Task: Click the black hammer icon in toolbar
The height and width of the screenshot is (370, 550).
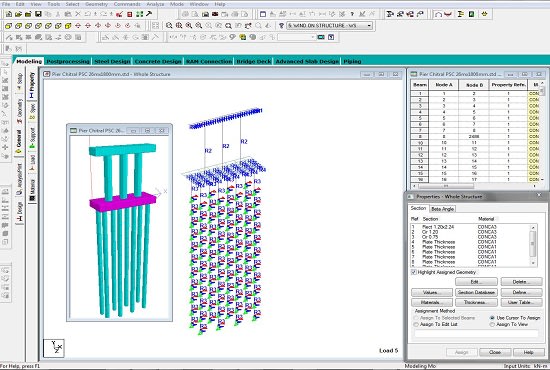Action: (149, 14)
